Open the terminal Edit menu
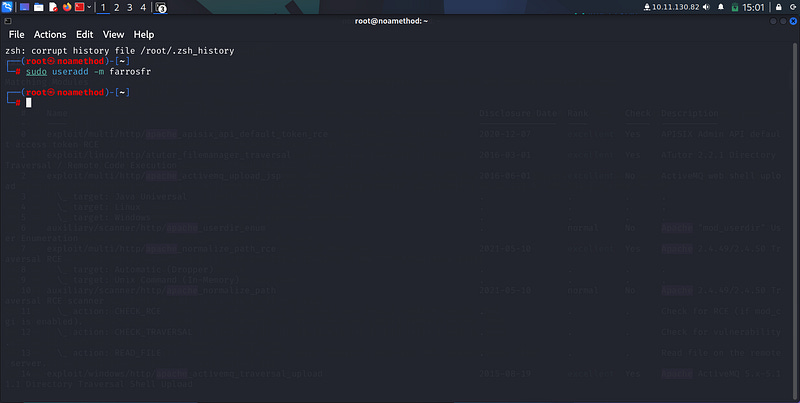This screenshot has width=800, height=403. coord(85,35)
